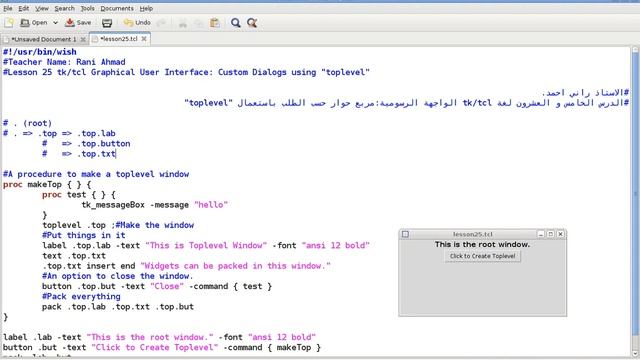
Task: Click the "# . (root)" comment line
Action: coord(27,123)
